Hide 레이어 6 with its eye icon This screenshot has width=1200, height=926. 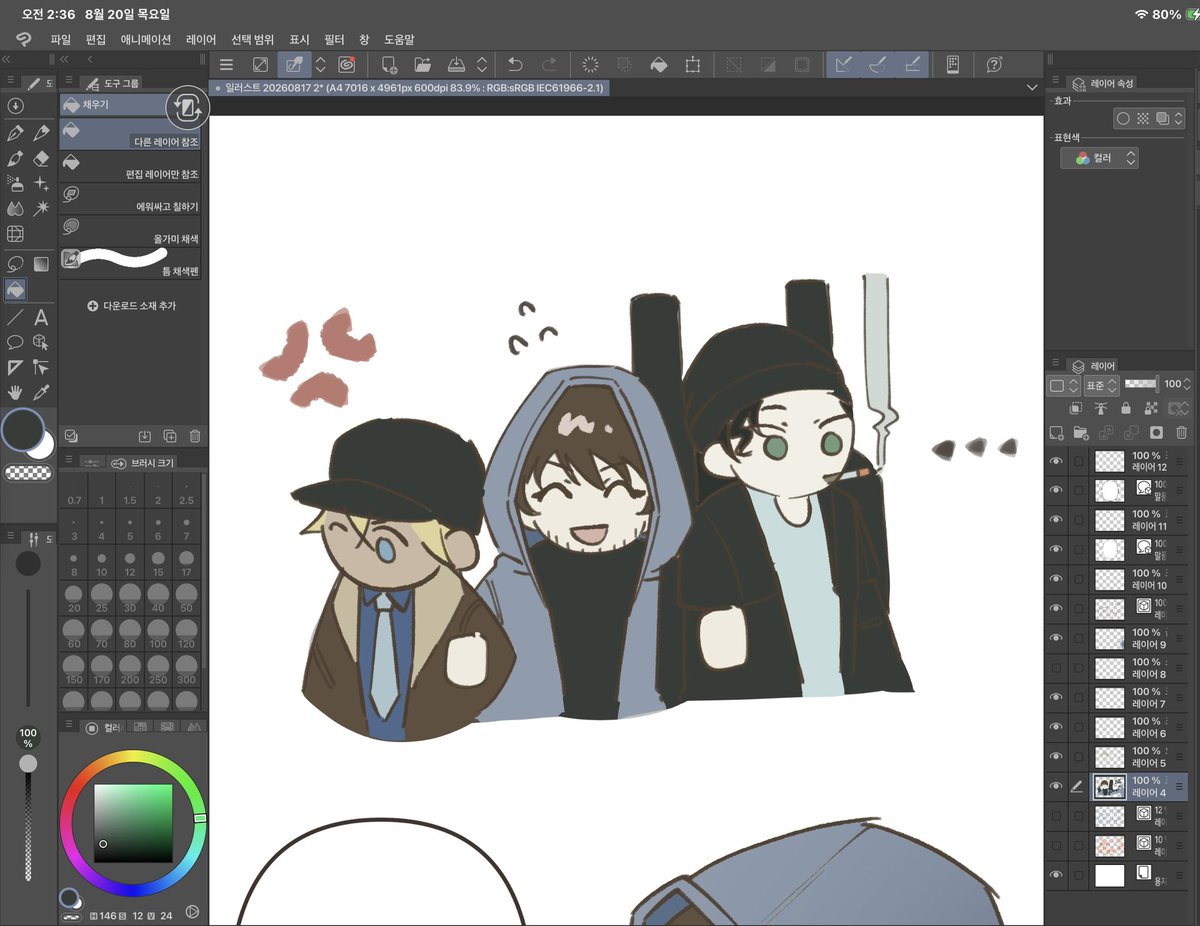click(x=1056, y=727)
